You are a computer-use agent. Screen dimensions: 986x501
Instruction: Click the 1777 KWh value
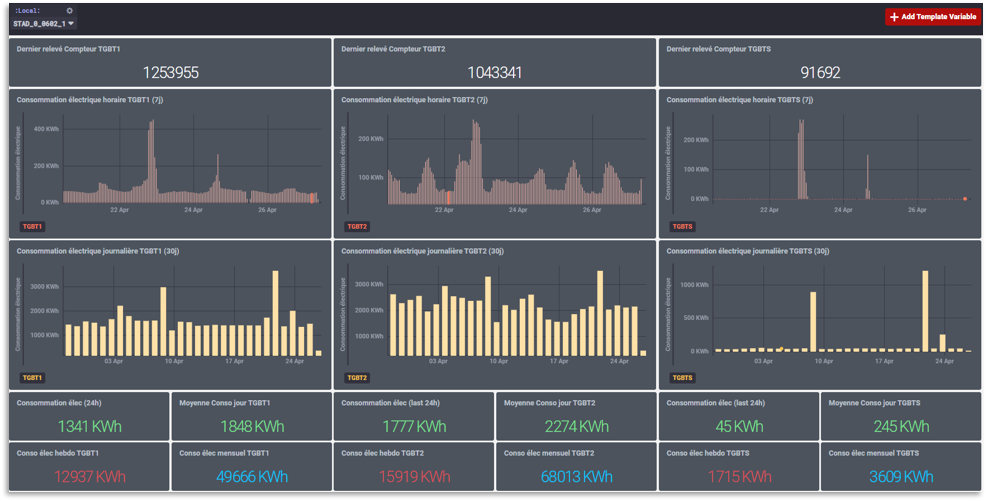[x=414, y=427]
